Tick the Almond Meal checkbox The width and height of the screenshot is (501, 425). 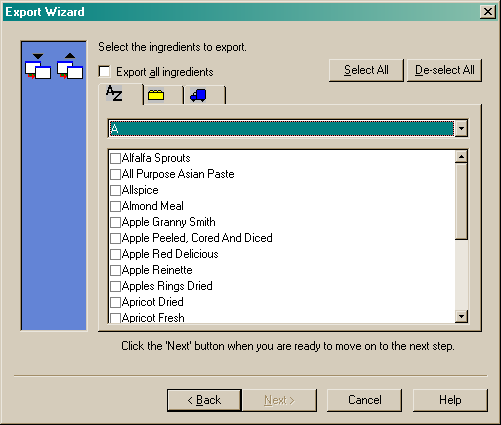pos(115,206)
